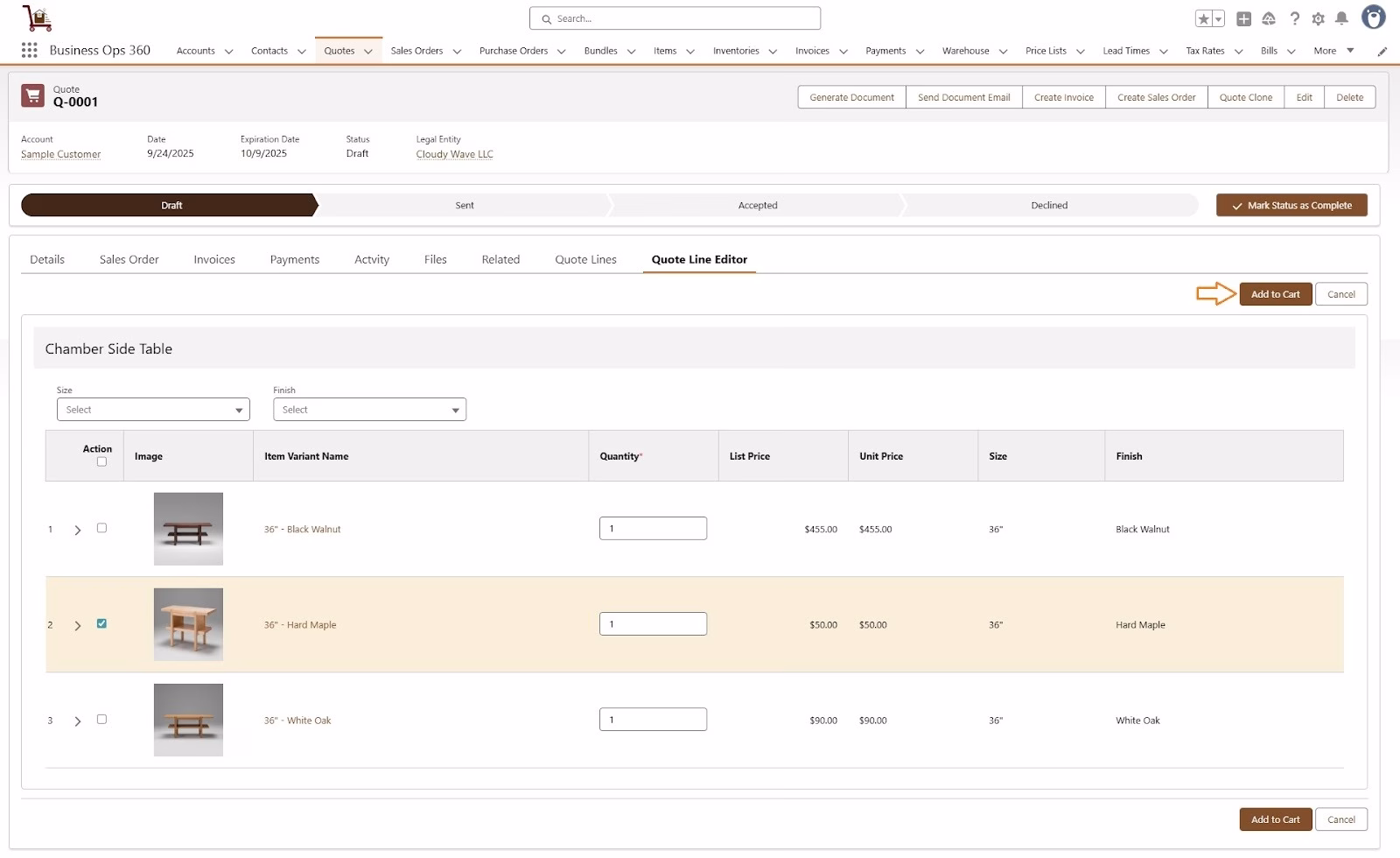The width and height of the screenshot is (1400, 858).
Task: Open the Sales Orders nav menu item
Action: click(x=416, y=51)
